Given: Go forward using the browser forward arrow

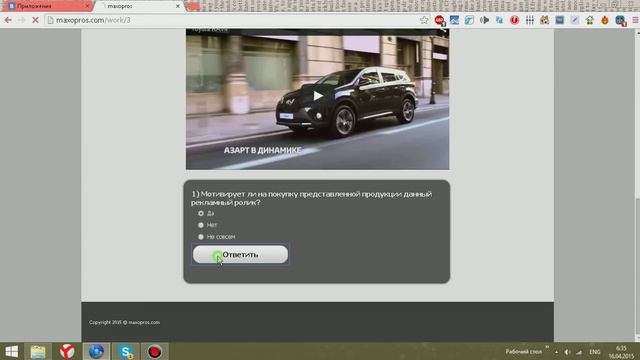Looking at the screenshot, I should click(x=22, y=20).
